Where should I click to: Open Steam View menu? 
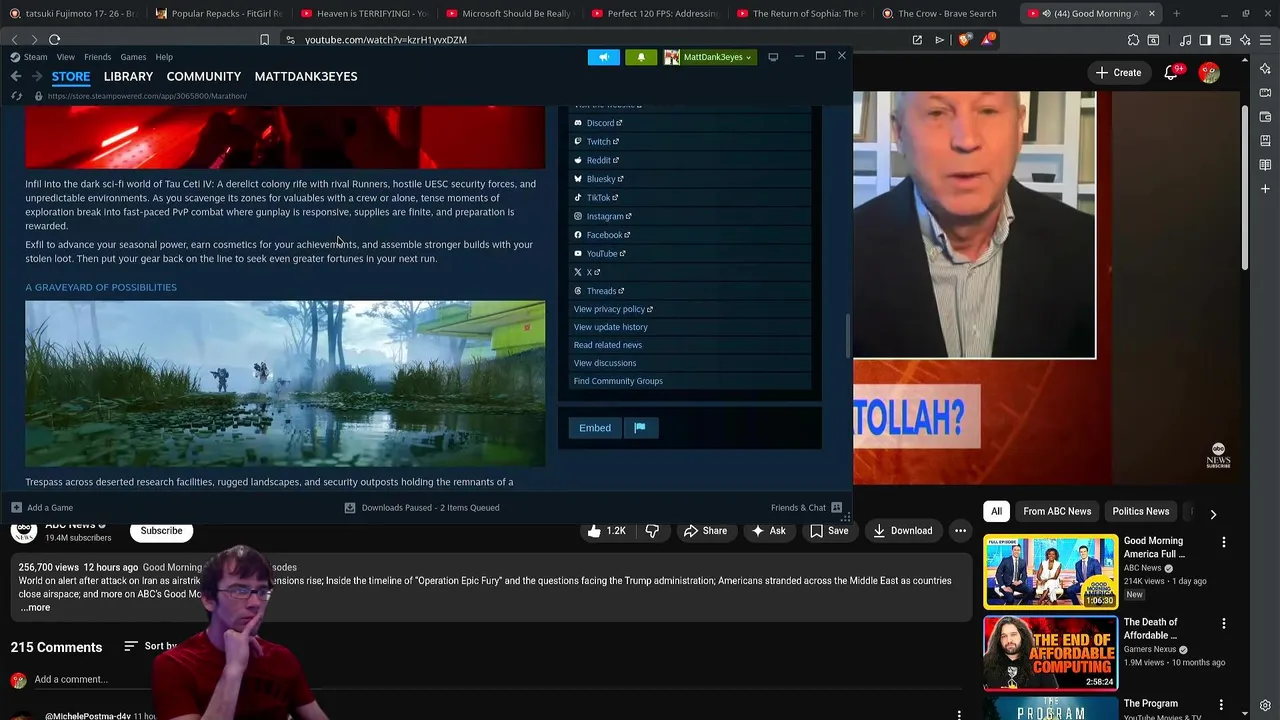65,57
